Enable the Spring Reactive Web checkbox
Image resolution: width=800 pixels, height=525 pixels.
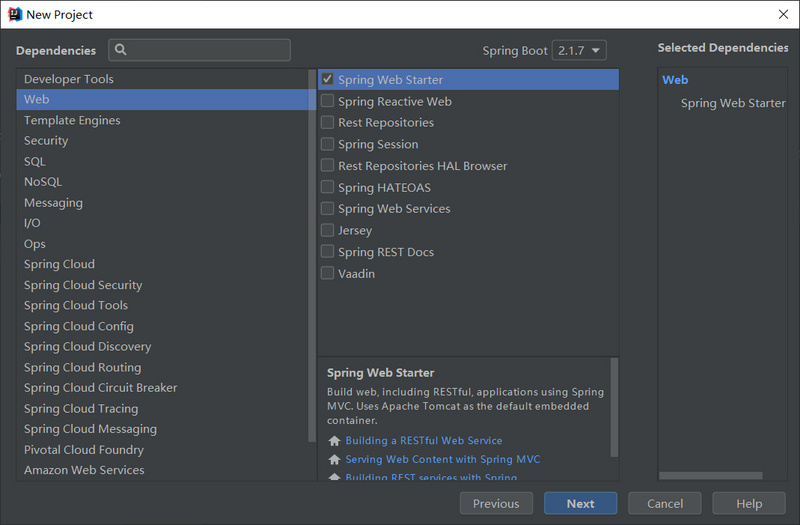pyautogui.click(x=327, y=101)
